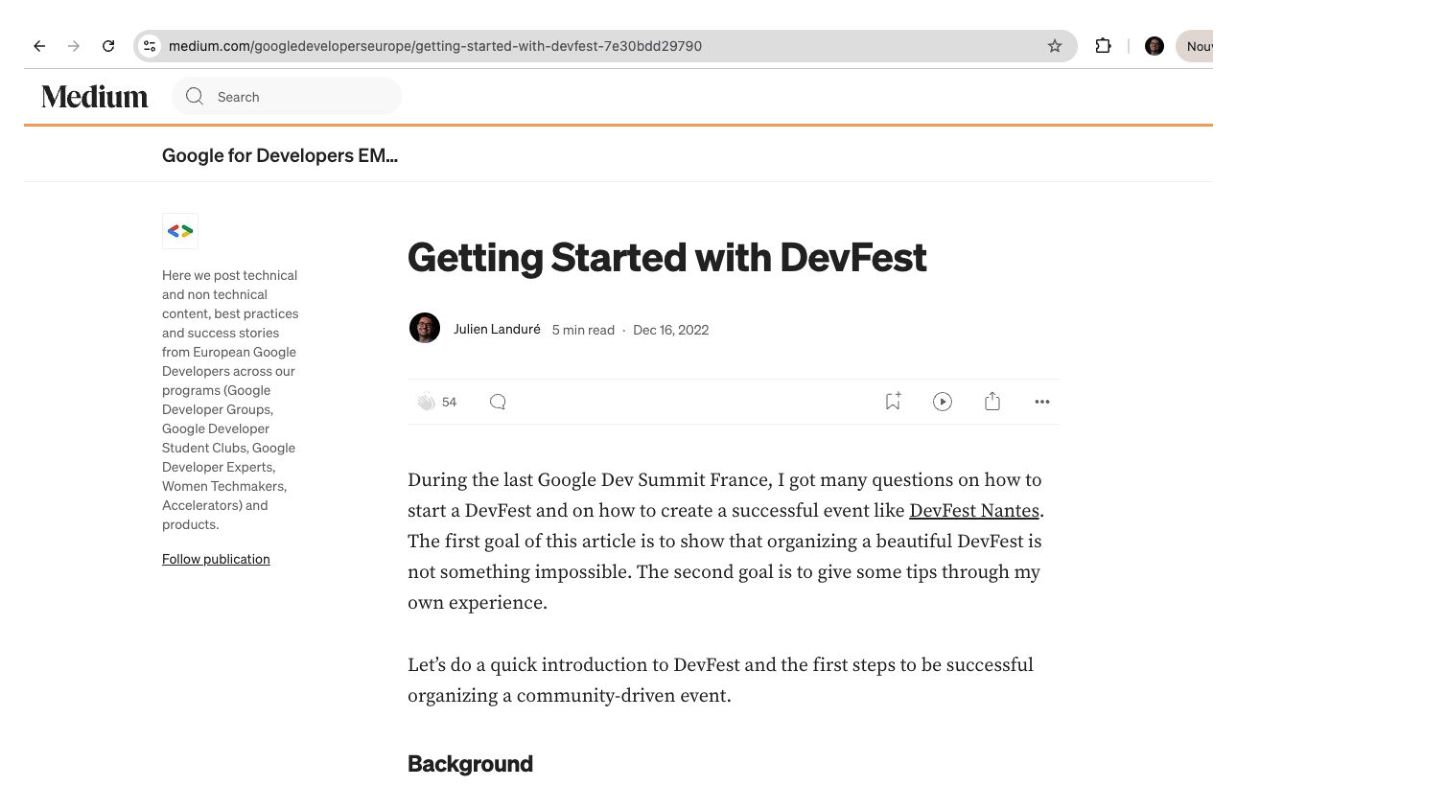
Task: Click the browser forward arrow
Action: click(x=73, y=46)
